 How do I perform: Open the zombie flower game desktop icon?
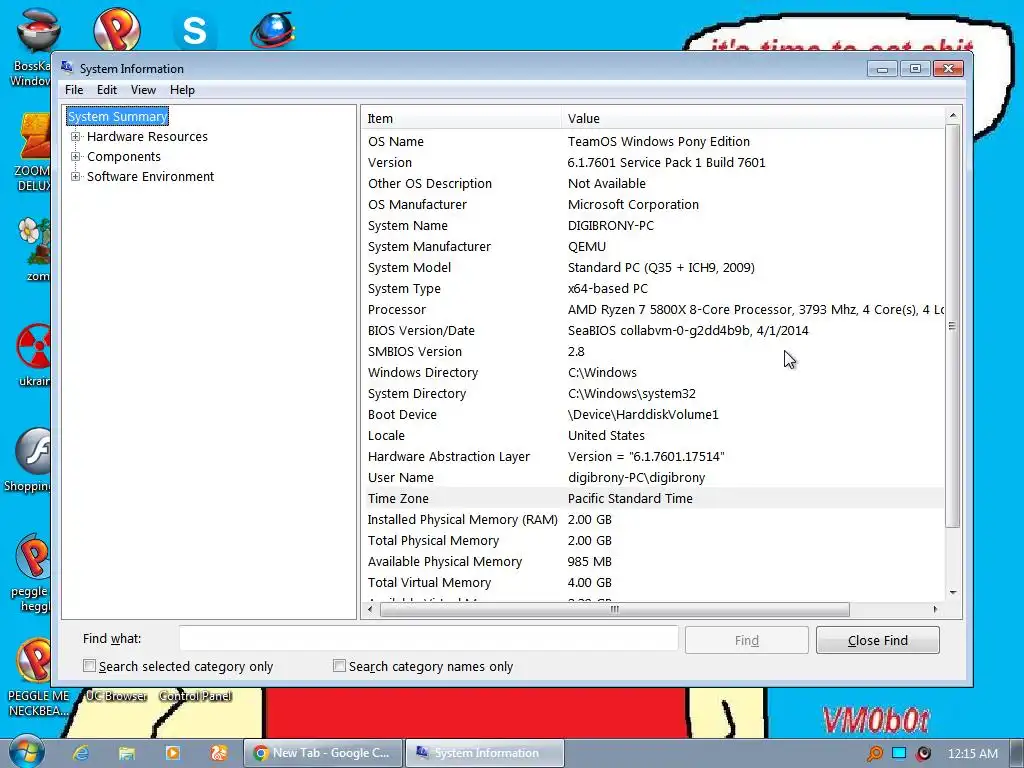pyautogui.click(x=34, y=249)
